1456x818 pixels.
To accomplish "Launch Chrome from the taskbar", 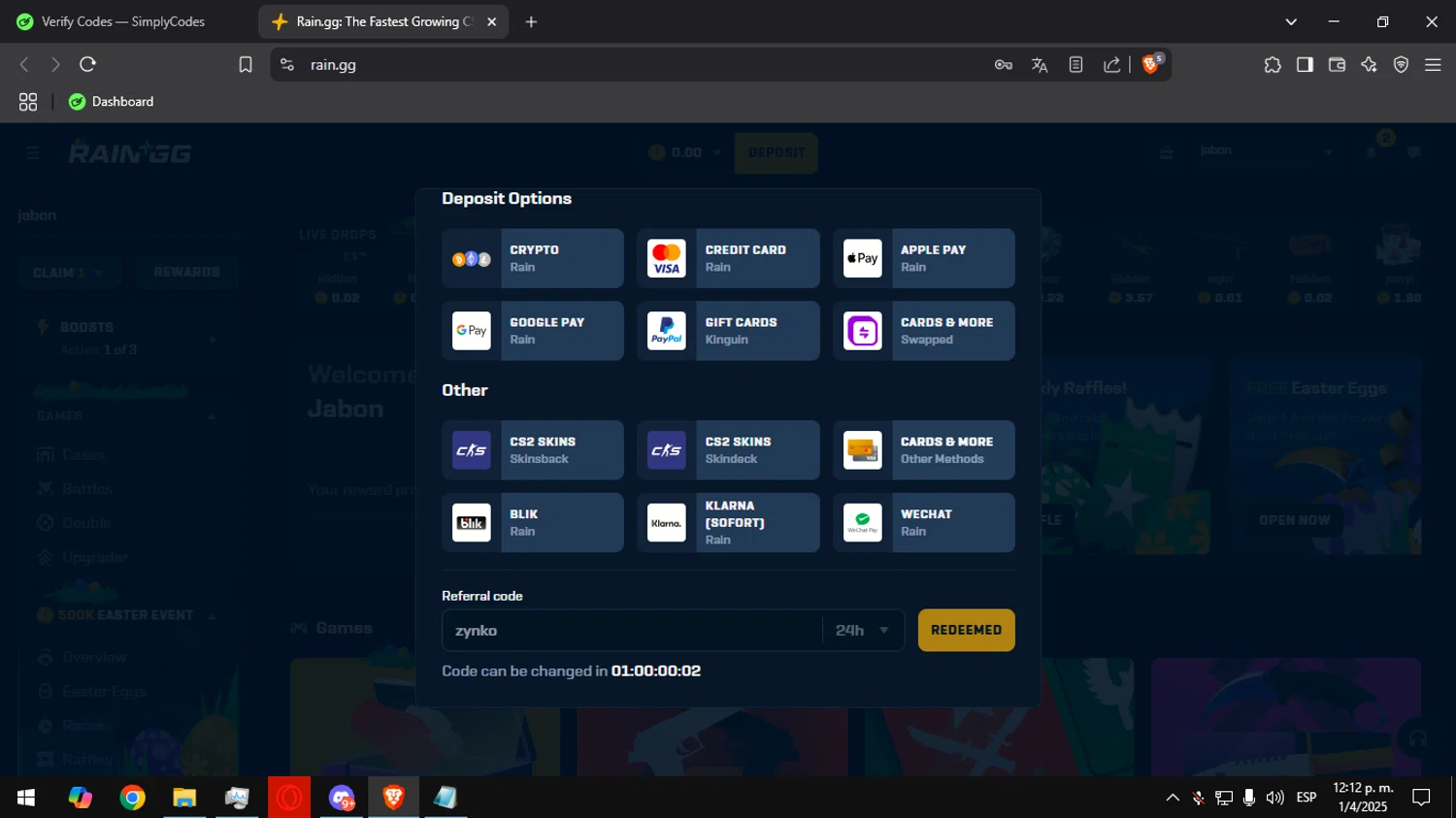I will pos(133,798).
